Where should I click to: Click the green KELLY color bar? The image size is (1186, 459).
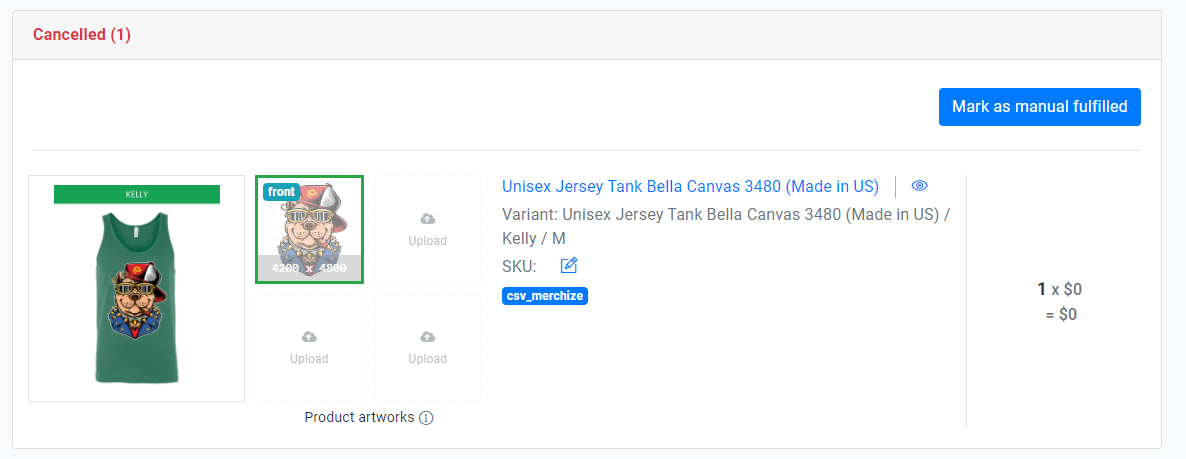(x=137, y=194)
